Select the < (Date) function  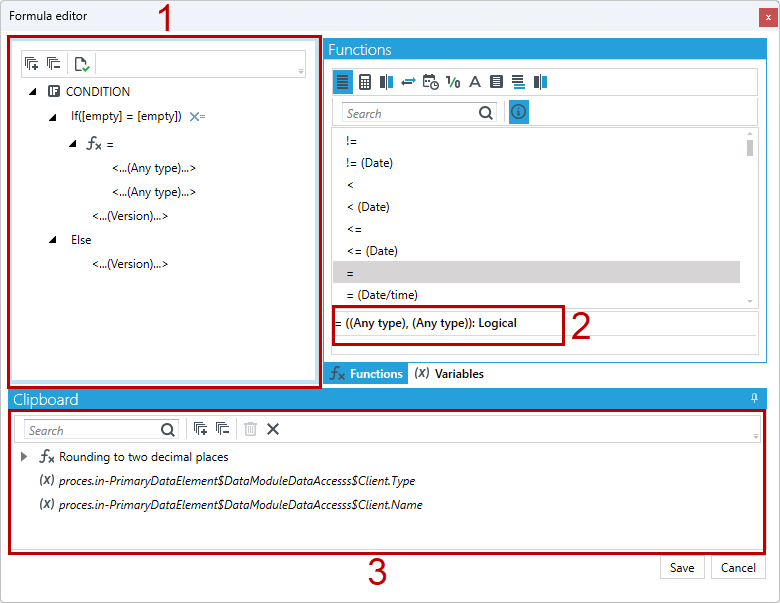[536, 207]
